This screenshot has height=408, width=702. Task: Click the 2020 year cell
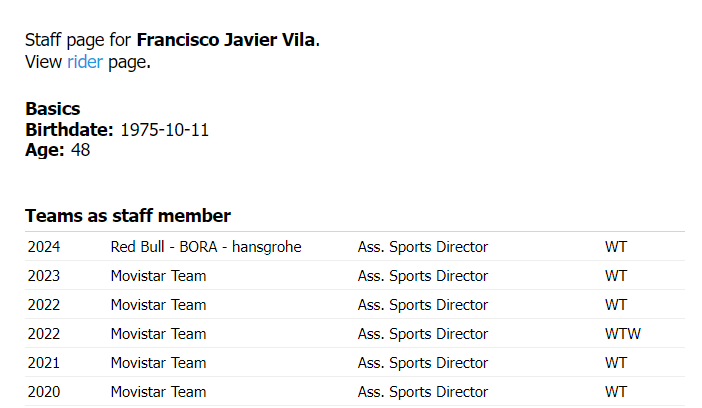[44, 392]
